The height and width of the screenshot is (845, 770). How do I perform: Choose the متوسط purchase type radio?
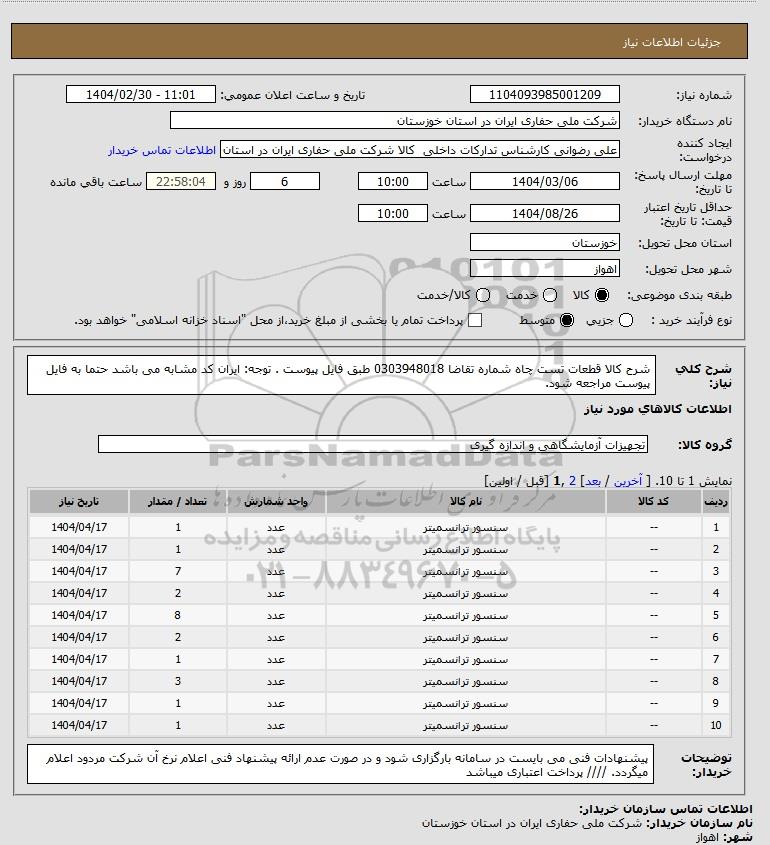point(566,320)
